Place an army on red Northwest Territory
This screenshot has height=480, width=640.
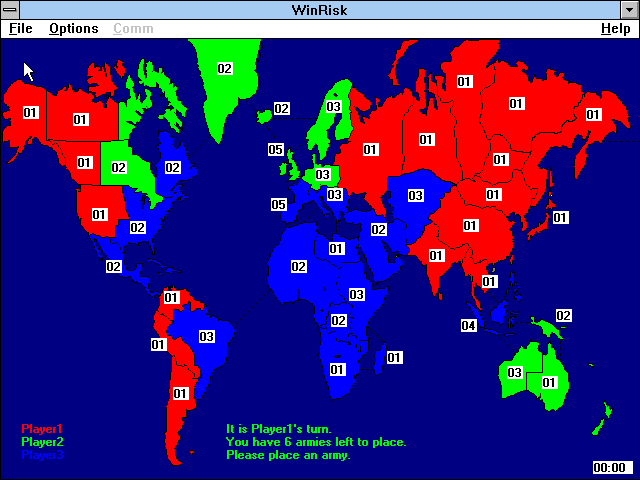pos(80,120)
